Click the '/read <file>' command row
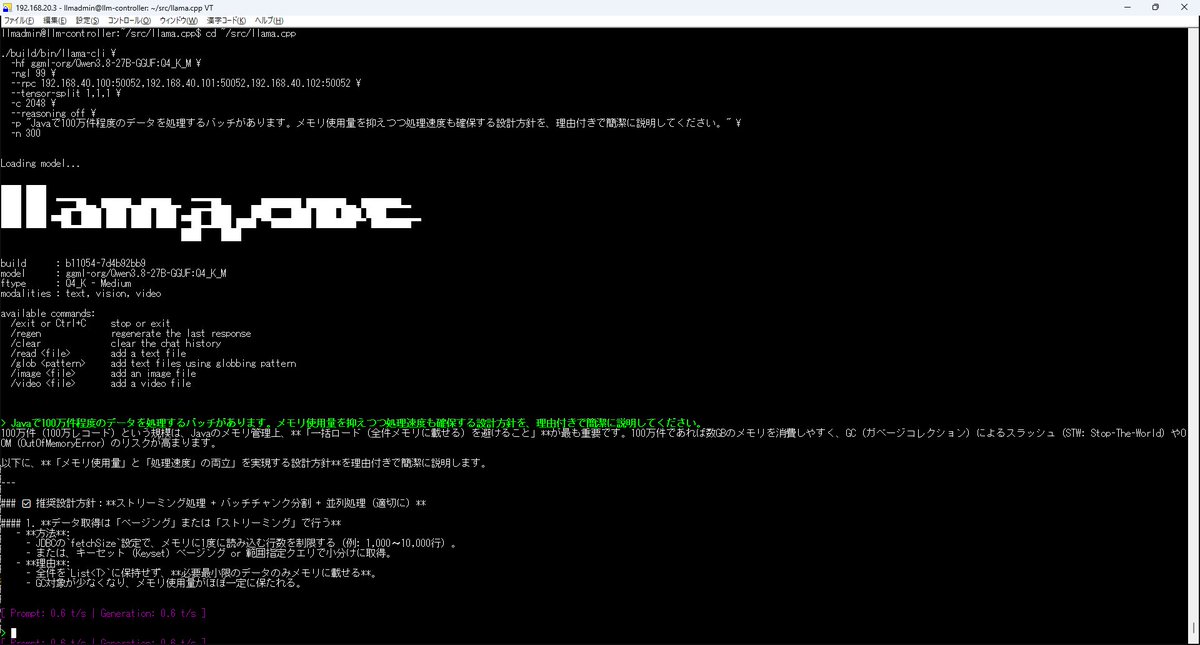The height and width of the screenshot is (645, 1200). point(98,353)
